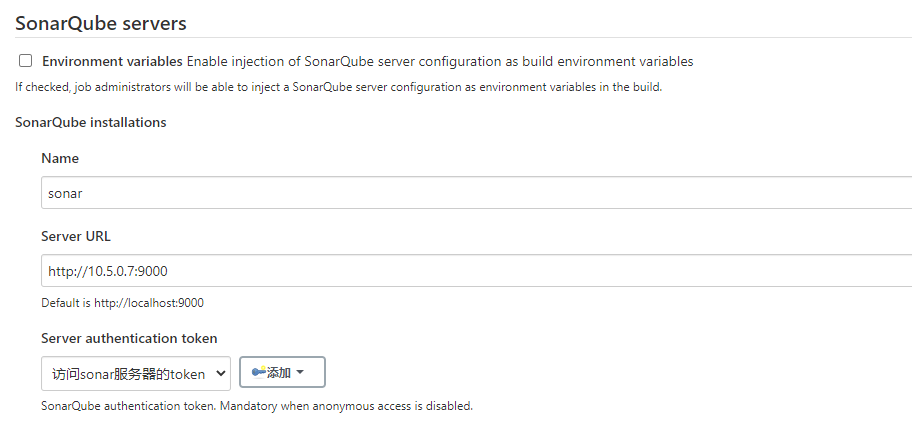Enable the Environment variables checkbox
This screenshot has height=438, width=912.
click(26, 60)
